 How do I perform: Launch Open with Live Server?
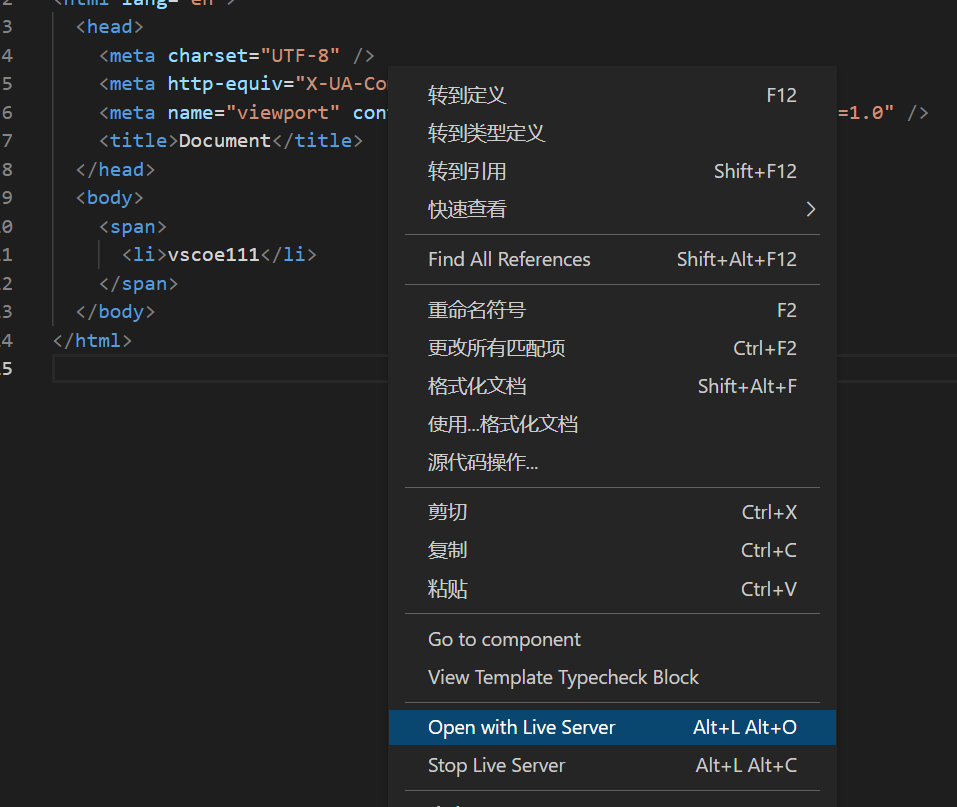(x=521, y=727)
